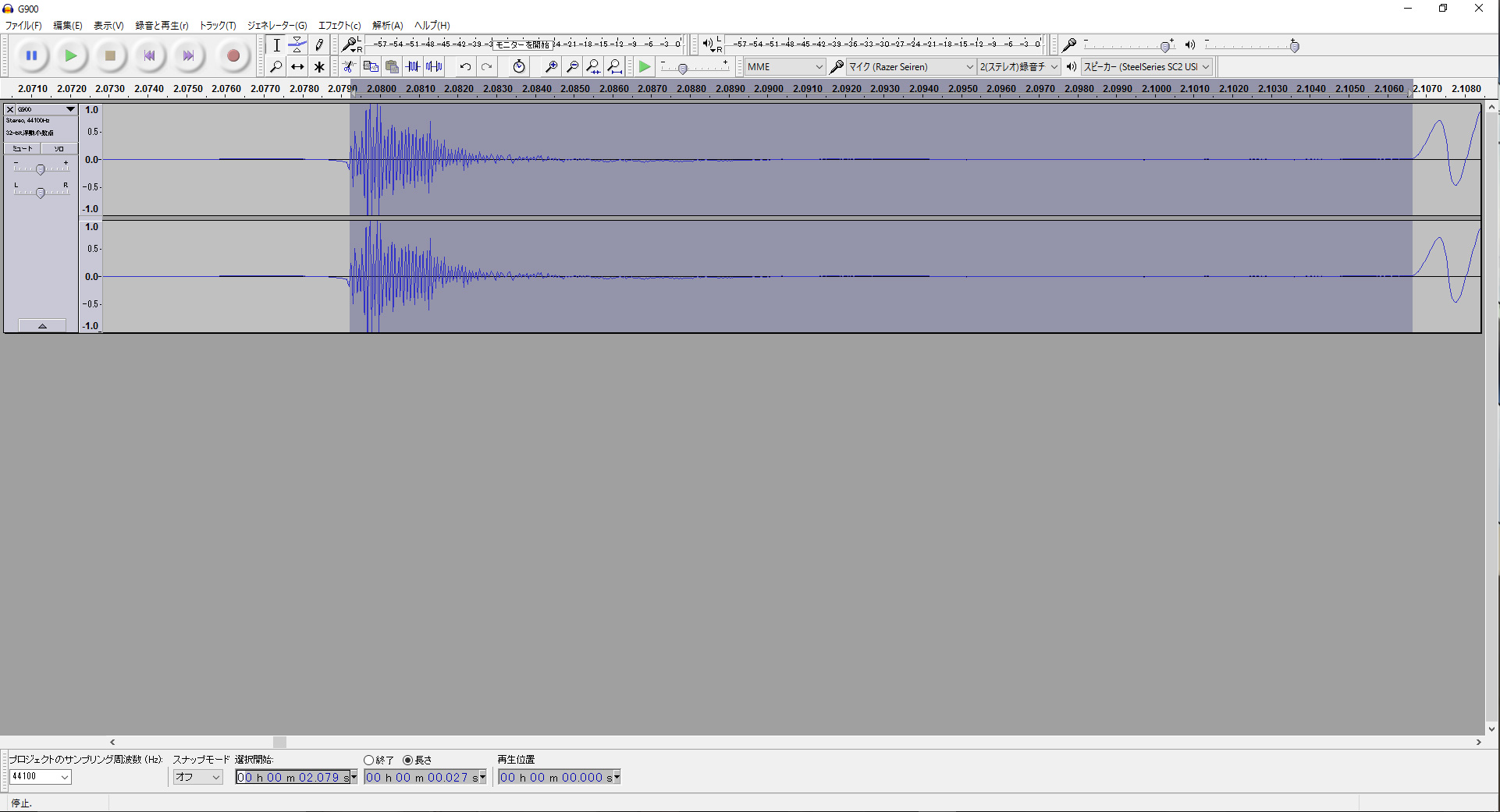Activate the Multi-tool asterisk icon

(x=319, y=67)
